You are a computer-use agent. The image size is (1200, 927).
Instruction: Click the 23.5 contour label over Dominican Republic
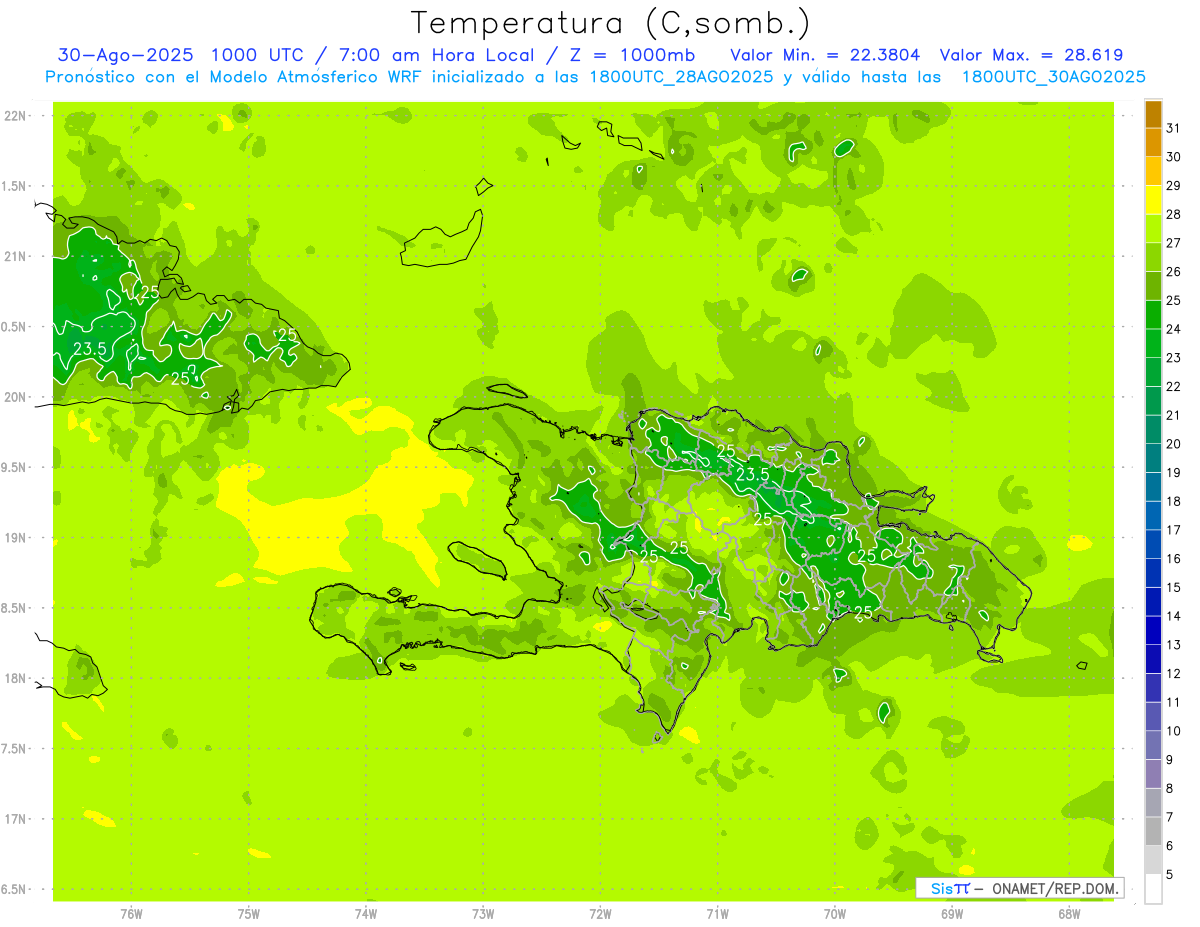click(x=752, y=474)
